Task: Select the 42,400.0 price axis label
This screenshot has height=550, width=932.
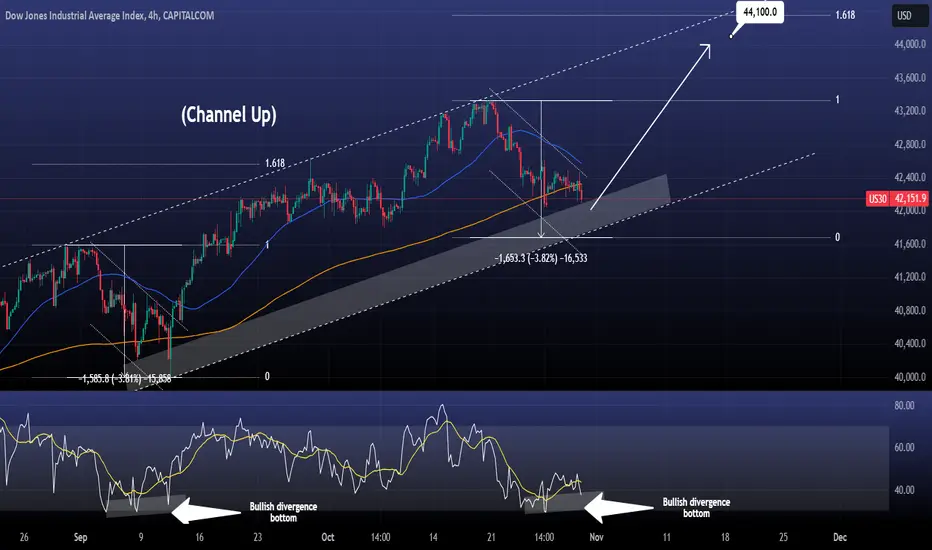Action: (x=910, y=177)
